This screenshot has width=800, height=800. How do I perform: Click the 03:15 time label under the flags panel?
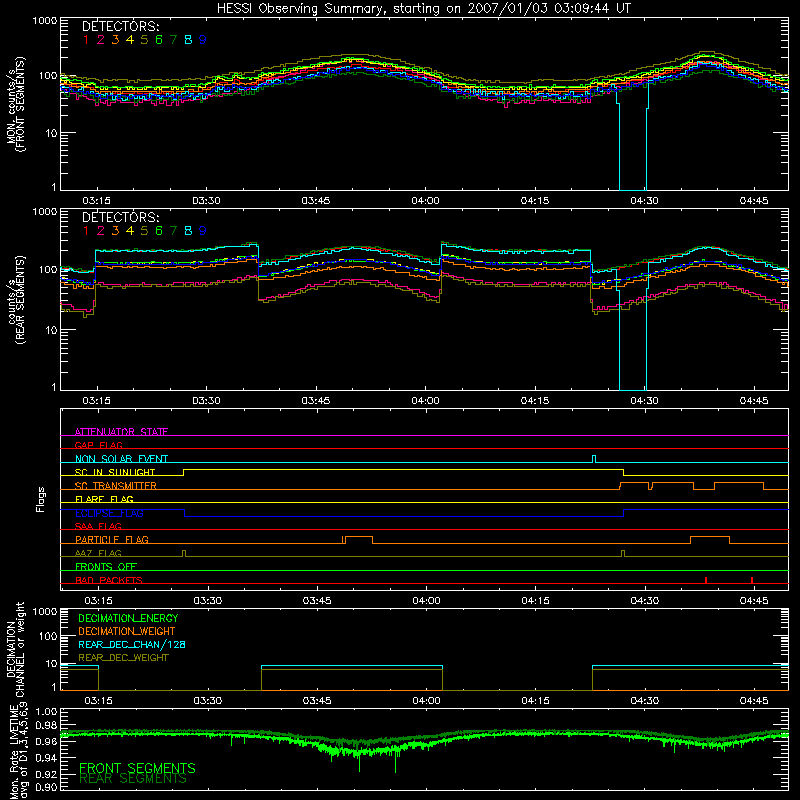(98, 601)
